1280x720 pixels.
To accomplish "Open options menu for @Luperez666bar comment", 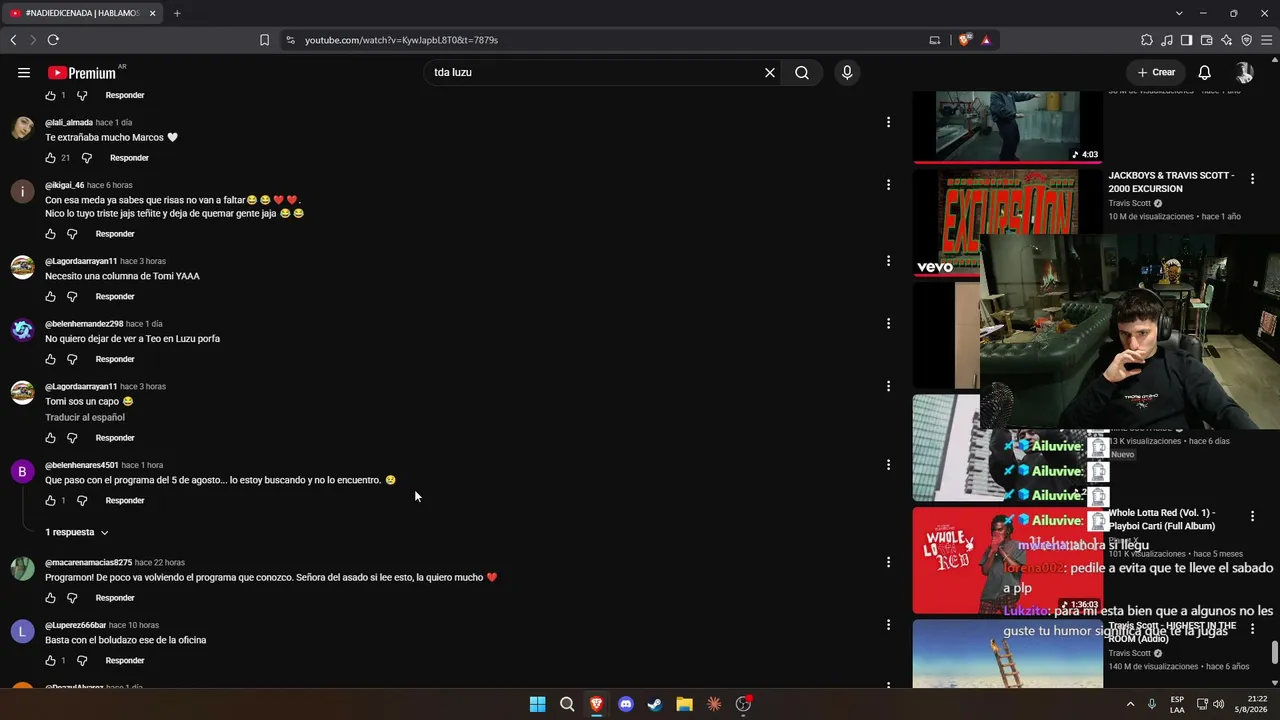I will pyautogui.click(x=888, y=625).
